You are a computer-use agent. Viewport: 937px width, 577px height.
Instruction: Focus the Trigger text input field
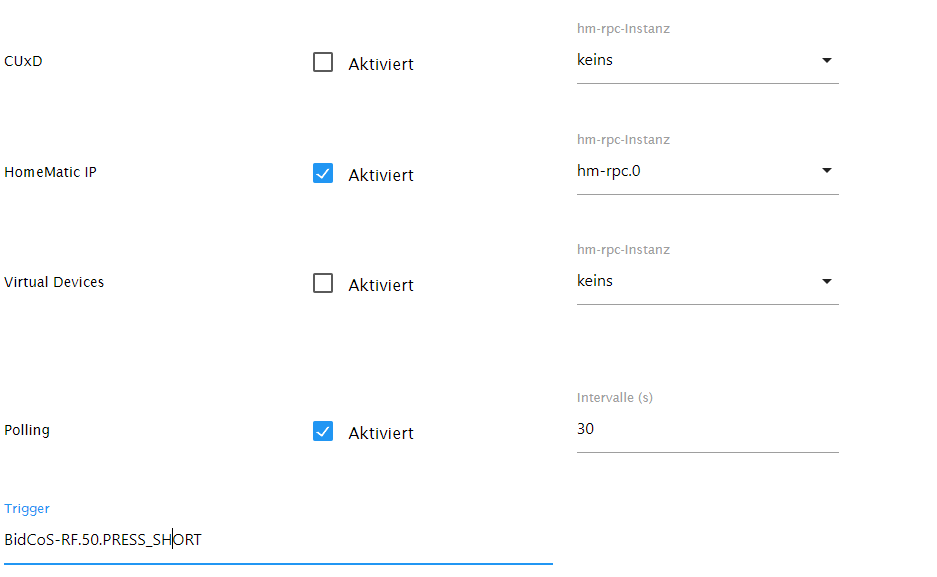point(278,540)
